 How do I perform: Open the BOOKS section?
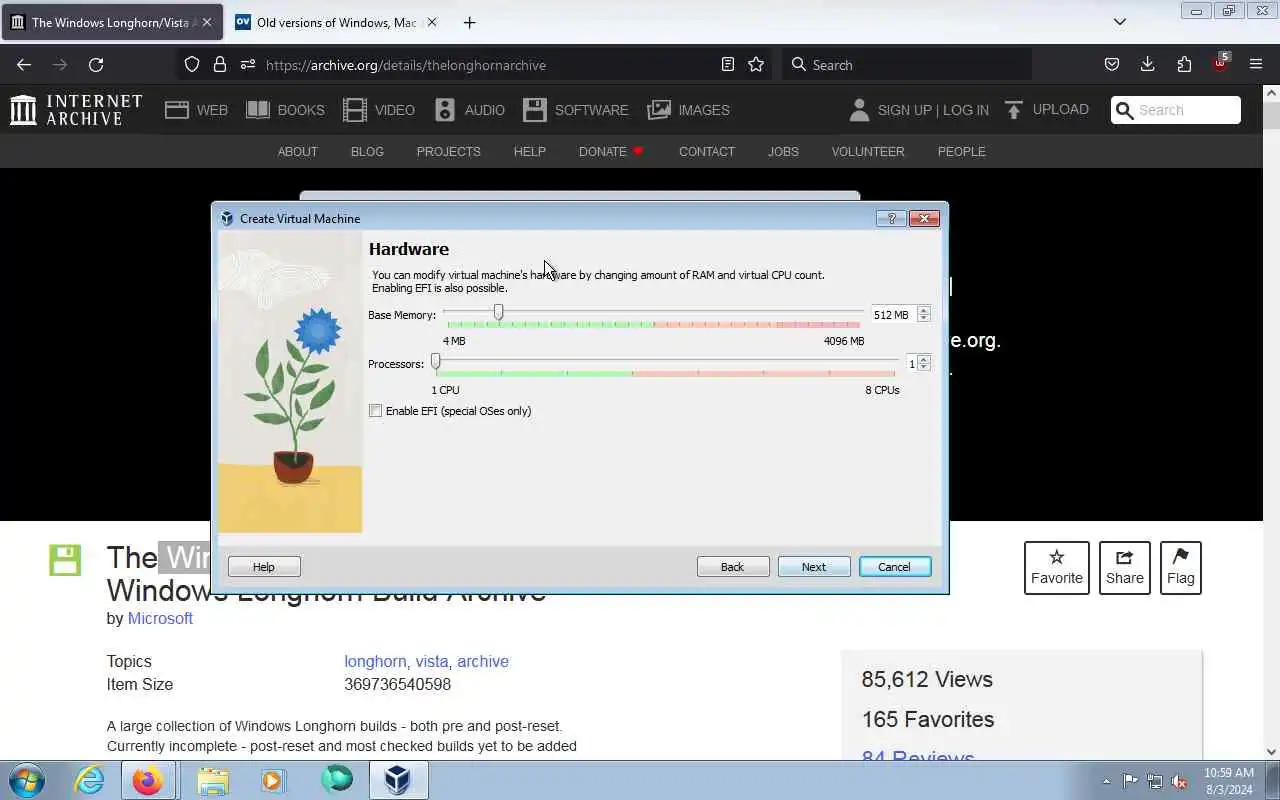286,110
